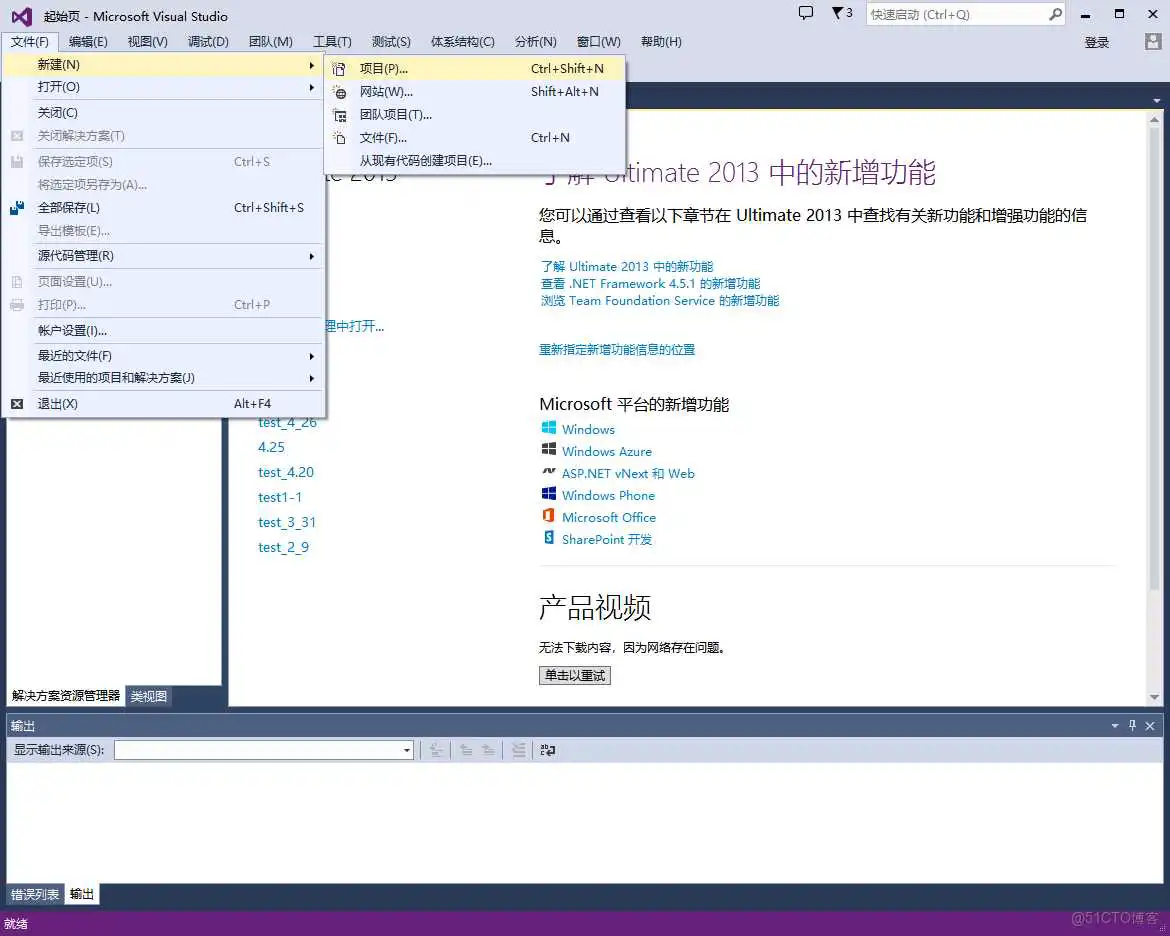Screen dimensions: 1170x936
Task: Select the Windows Azure platform icon
Action: click(548, 451)
